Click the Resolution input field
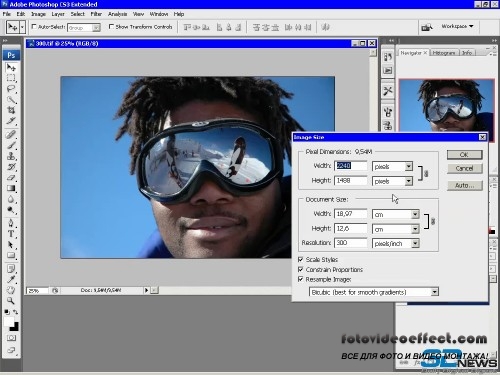500x375 pixels. [x=350, y=243]
